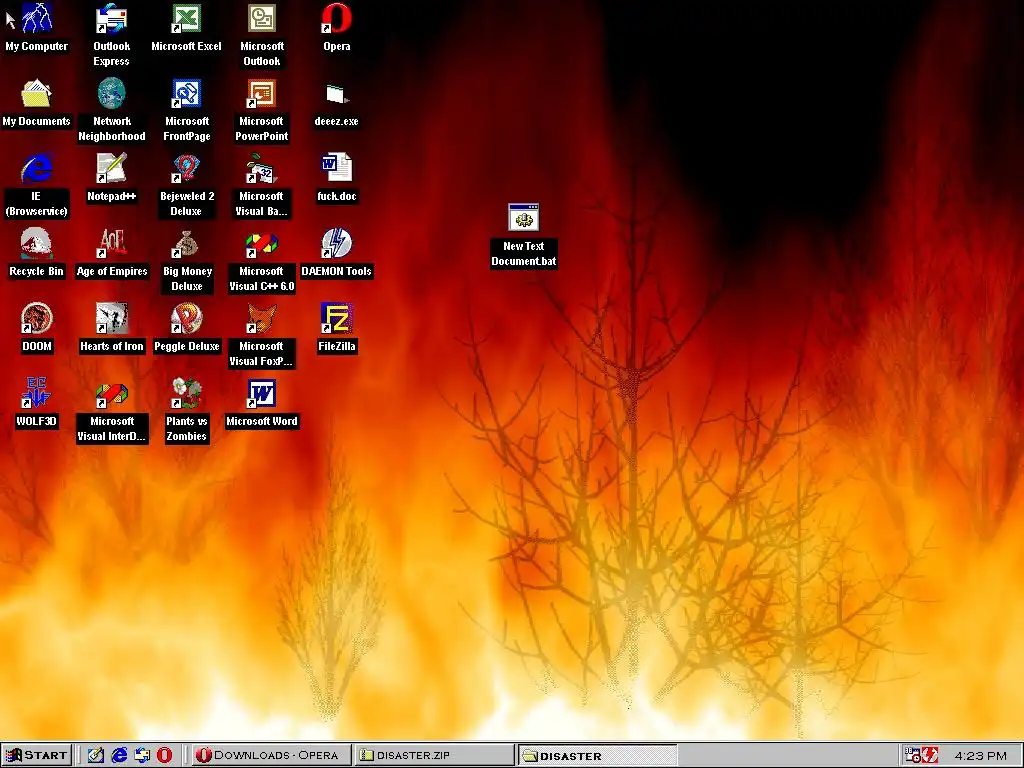This screenshot has height=768, width=1024.
Task: Launch the notepad quick launch icon in taskbar
Action: (x=95, y=755)
